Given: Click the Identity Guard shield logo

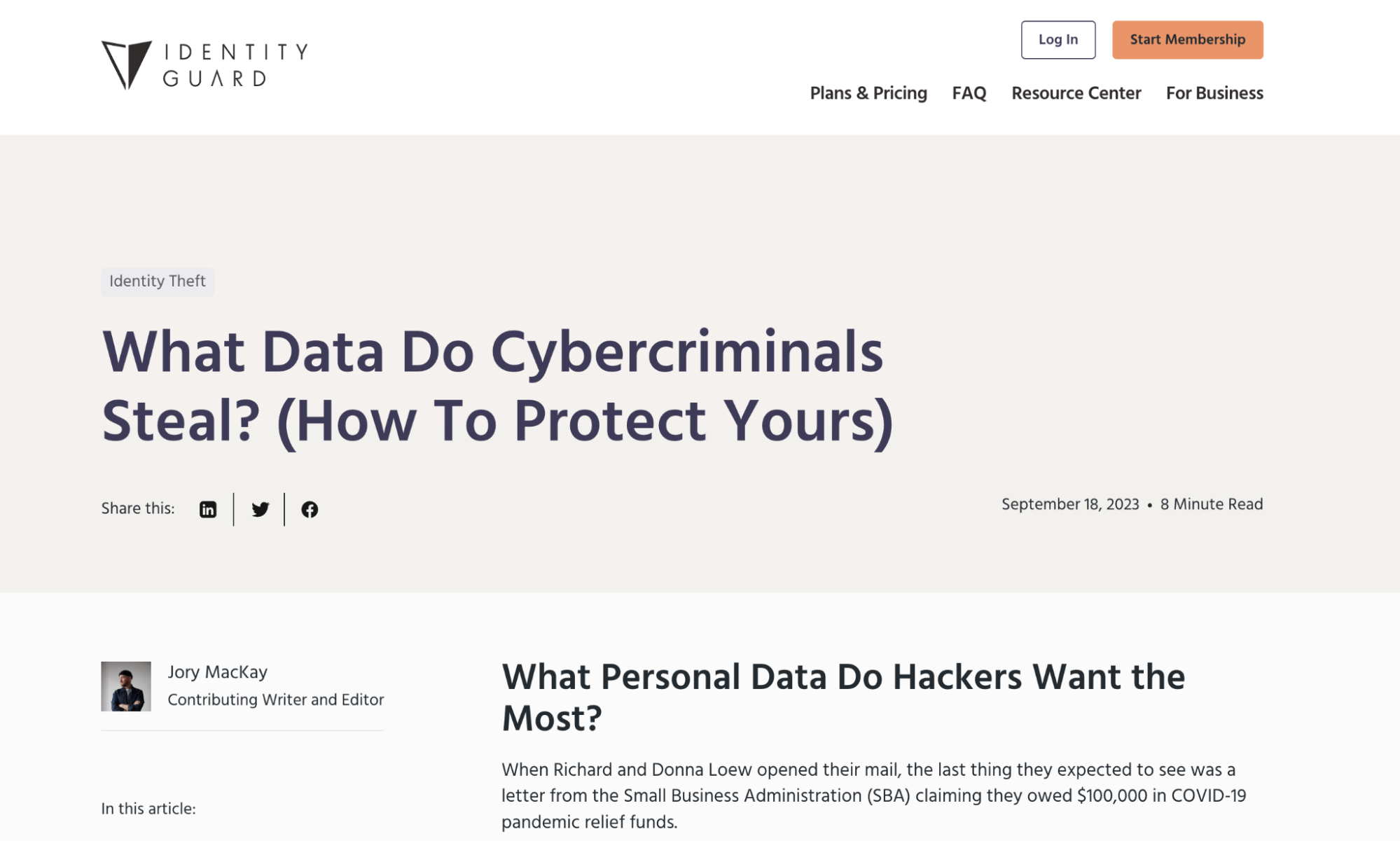Looking at the screenshot, I should (x=126, y=64).
